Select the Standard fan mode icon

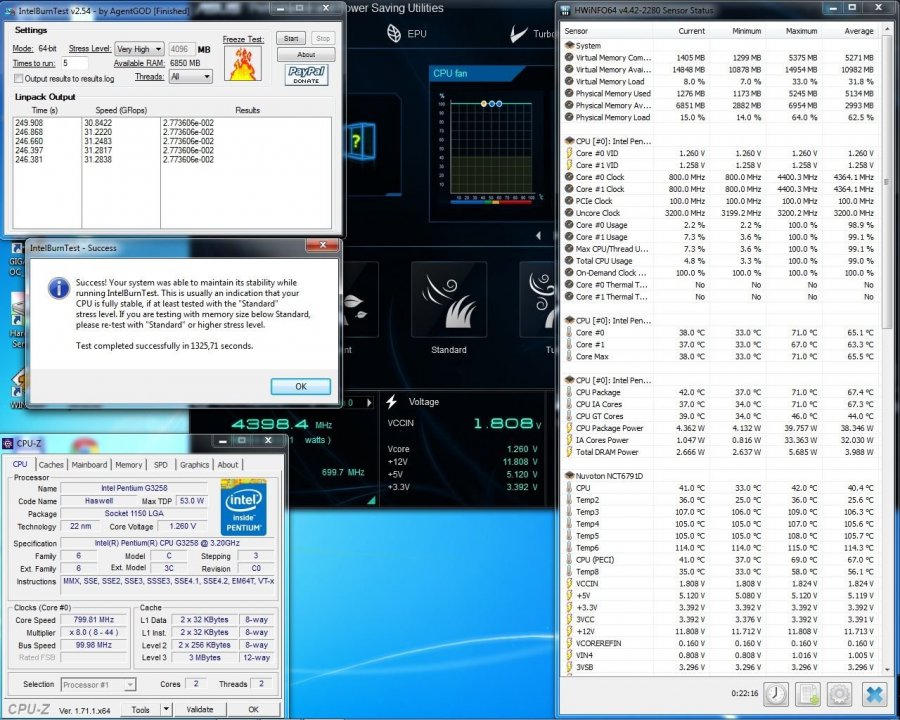[x=449, y=299]
